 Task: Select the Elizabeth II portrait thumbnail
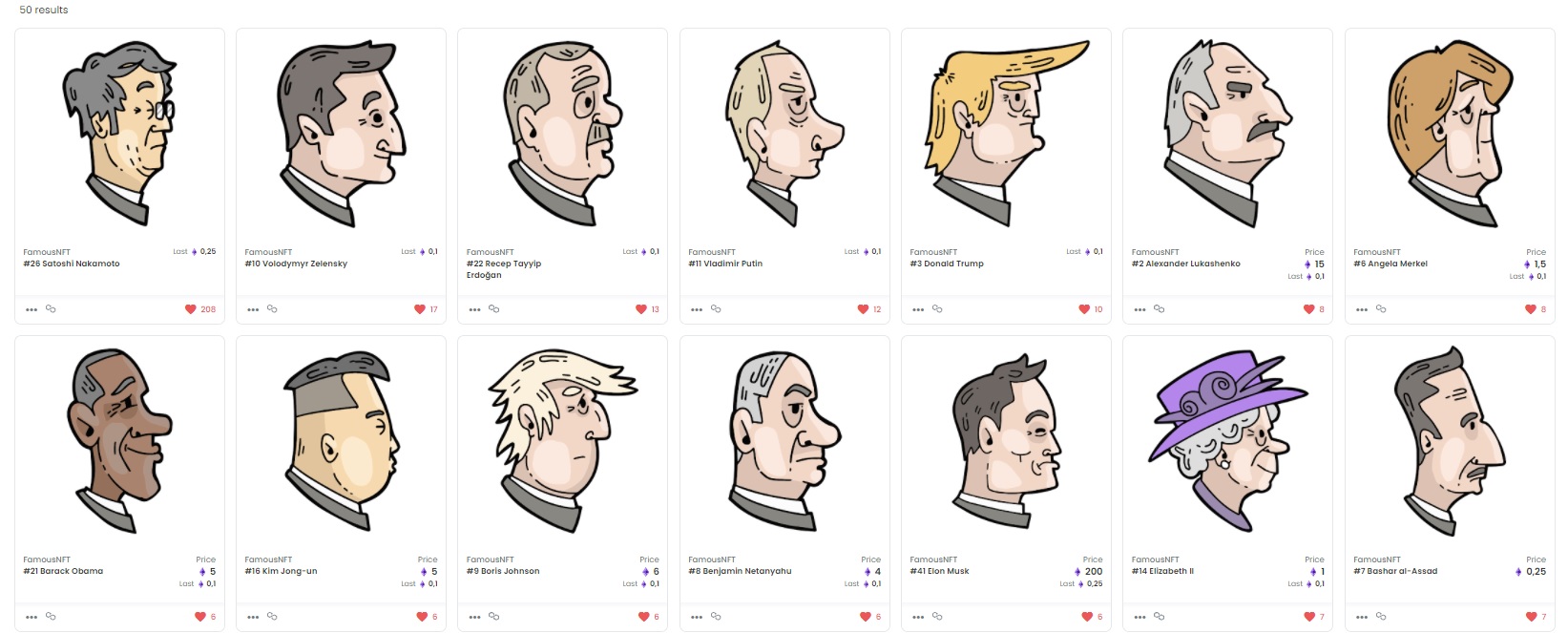(x=1227, y=439)
